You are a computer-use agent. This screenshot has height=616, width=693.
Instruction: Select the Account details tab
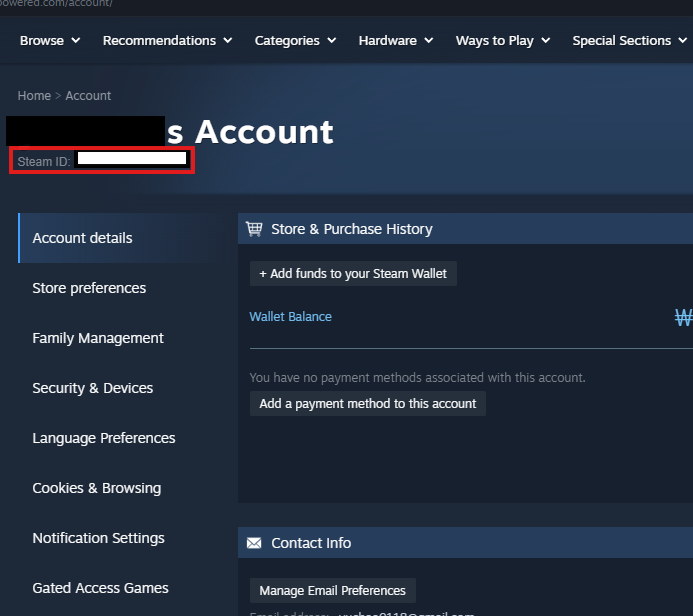(x=82, y=238)
